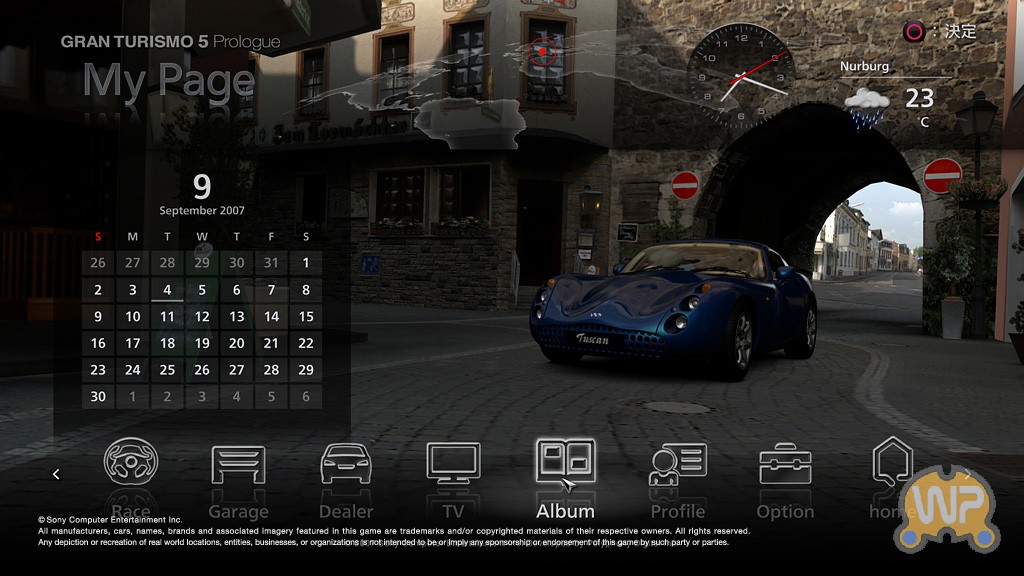Open the TV monitor icon
Viewport: 1024px width, 576px height.
453,464
